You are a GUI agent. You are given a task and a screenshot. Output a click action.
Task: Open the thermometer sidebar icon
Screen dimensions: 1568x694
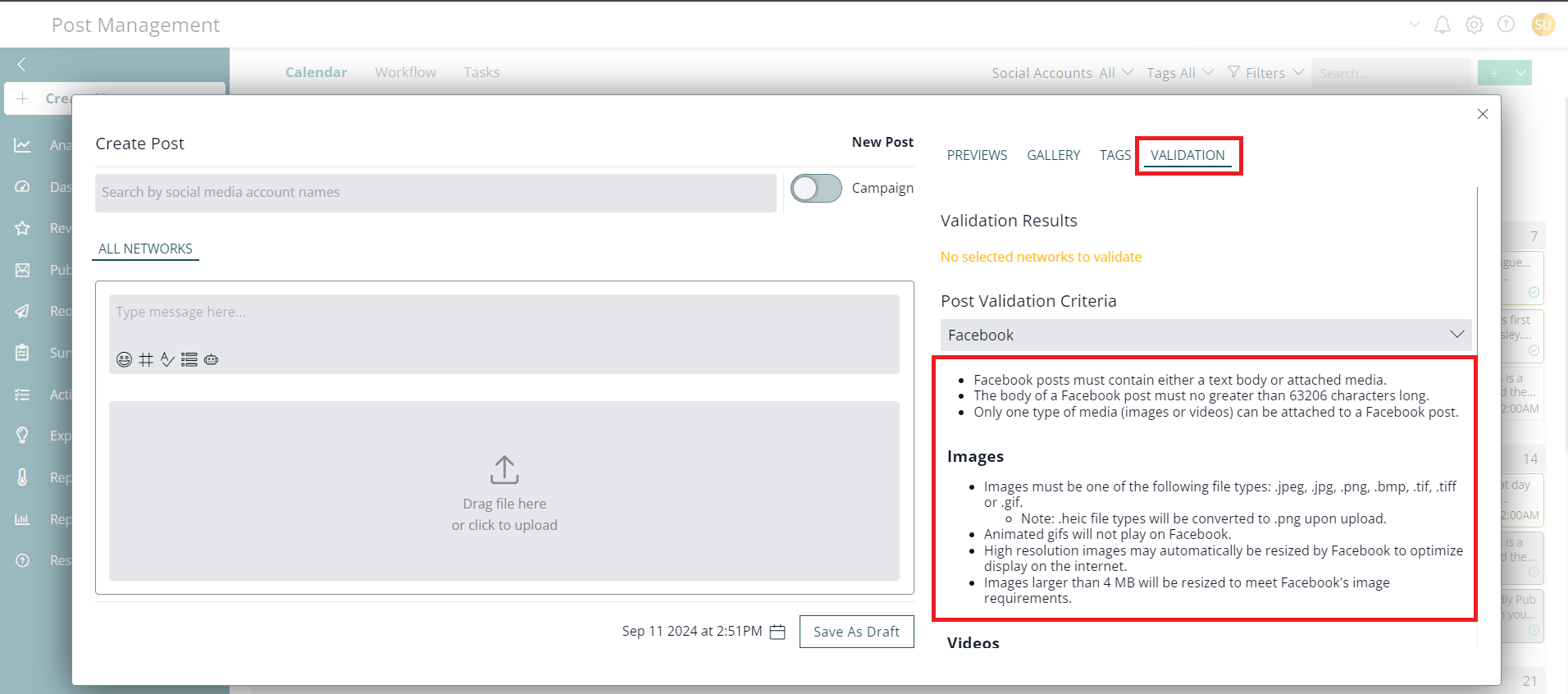(22, 477)
